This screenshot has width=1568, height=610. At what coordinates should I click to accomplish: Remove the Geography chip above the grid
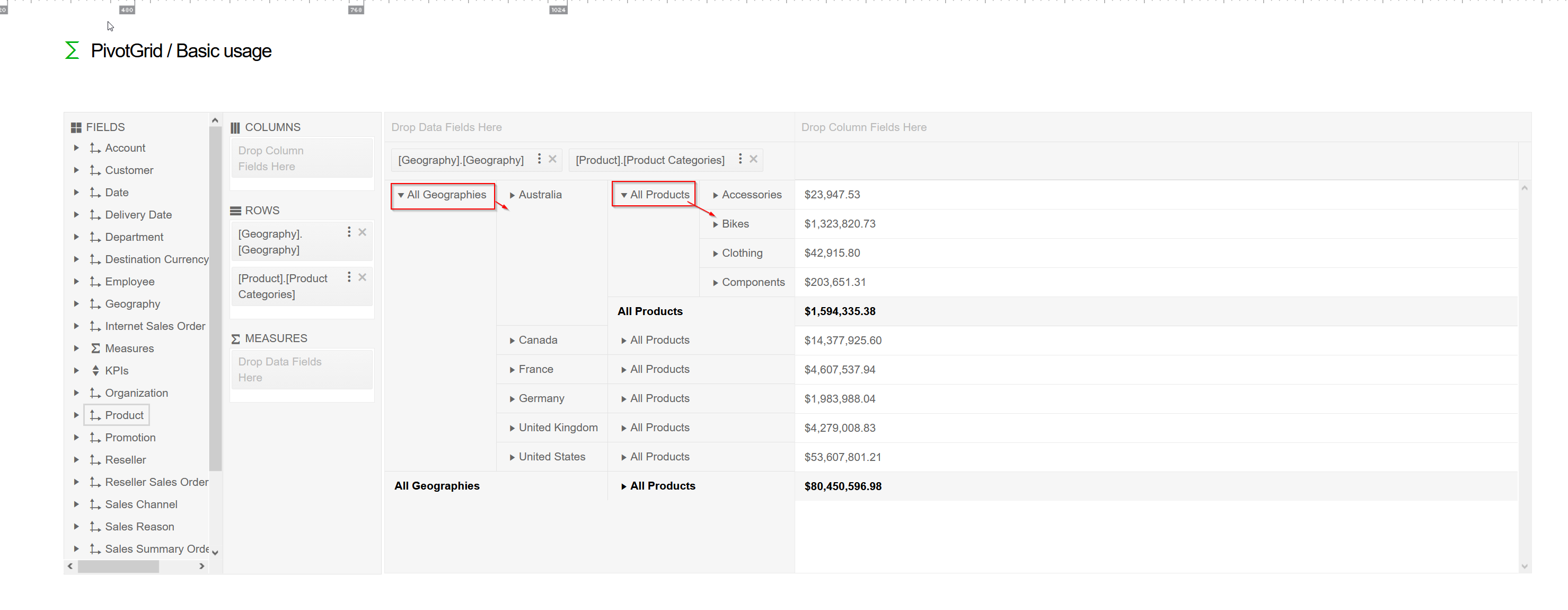[552, 159]
